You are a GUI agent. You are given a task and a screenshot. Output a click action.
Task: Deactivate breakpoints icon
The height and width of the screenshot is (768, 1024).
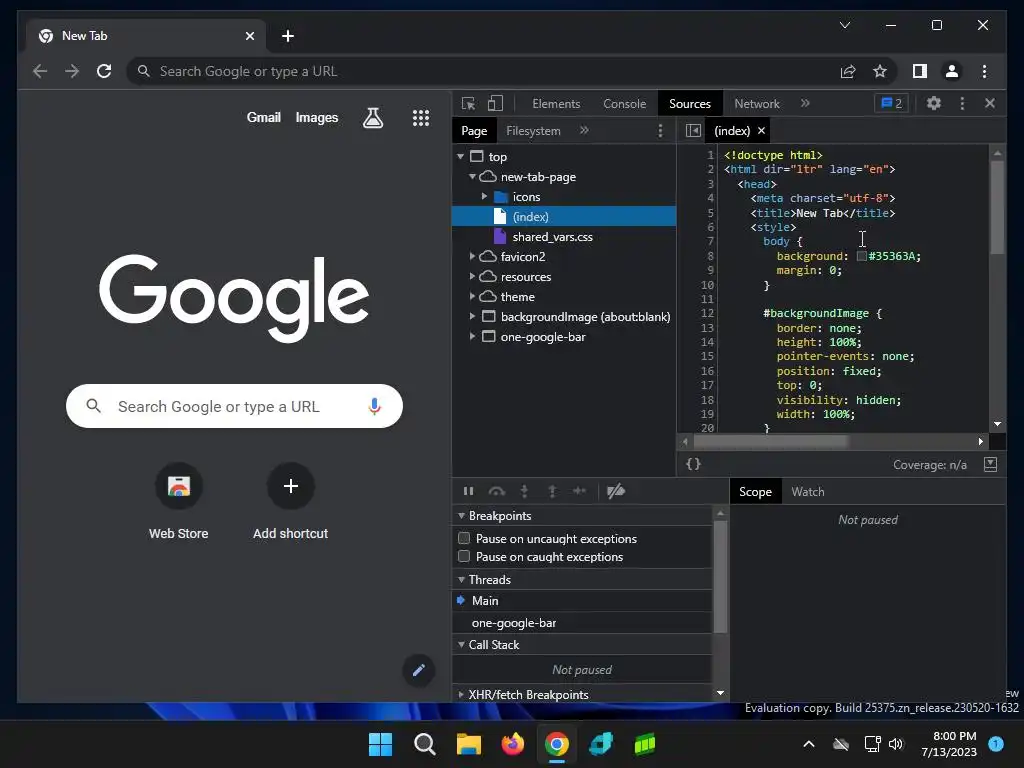(616, 491)
